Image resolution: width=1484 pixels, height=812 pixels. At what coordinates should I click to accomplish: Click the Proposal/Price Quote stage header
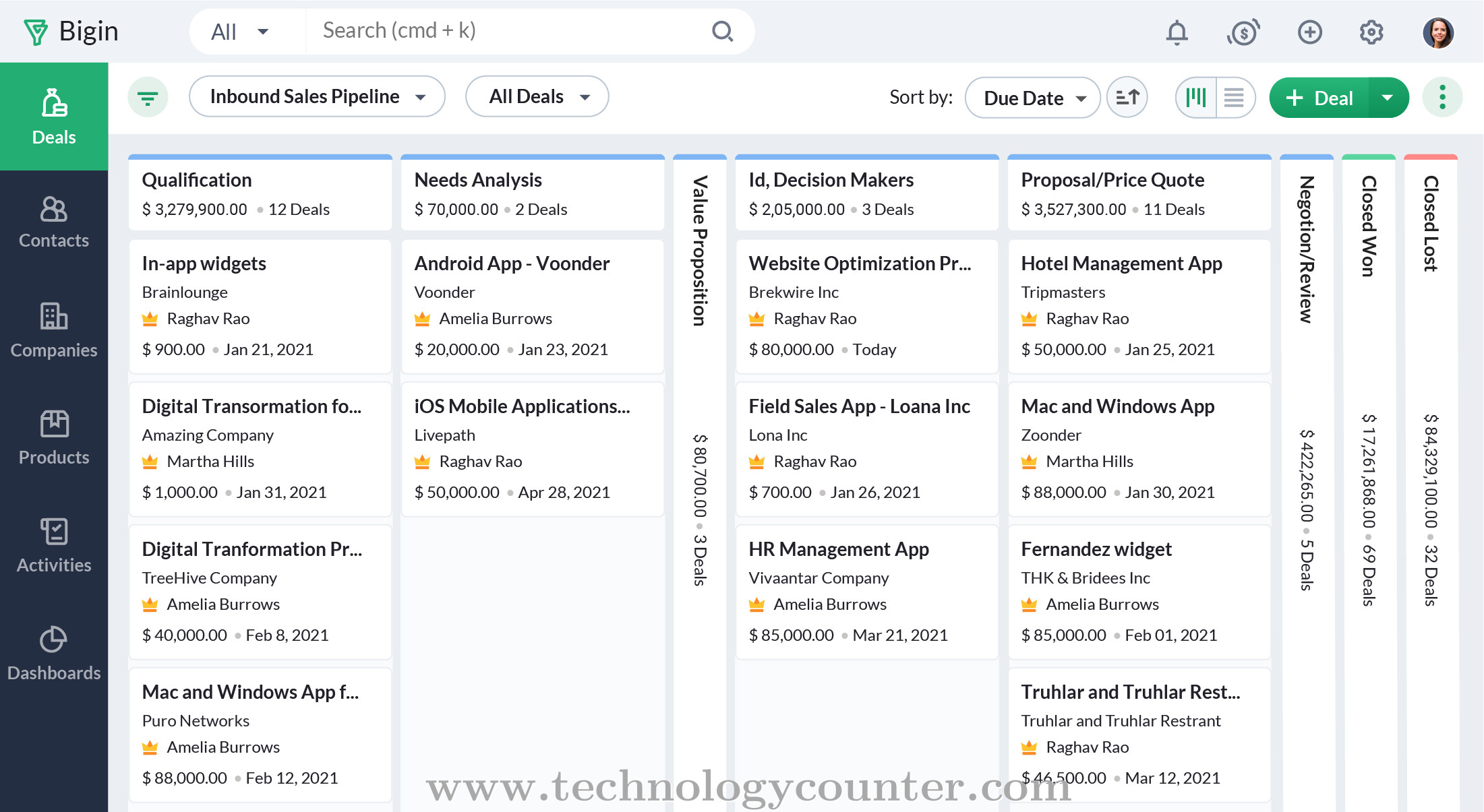click(x=1139, y=193)
